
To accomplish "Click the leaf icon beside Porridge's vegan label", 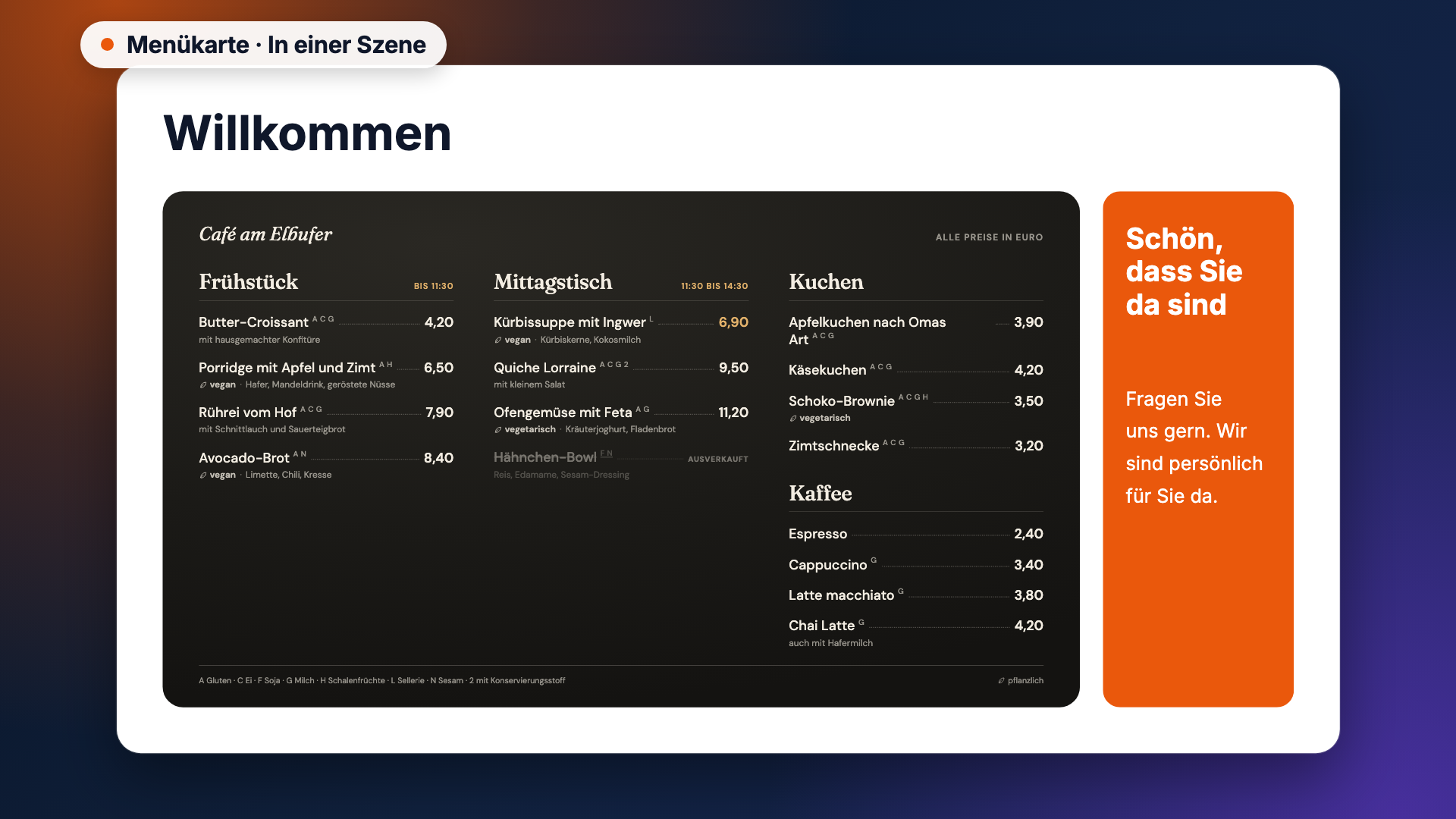I will (202, 385).
